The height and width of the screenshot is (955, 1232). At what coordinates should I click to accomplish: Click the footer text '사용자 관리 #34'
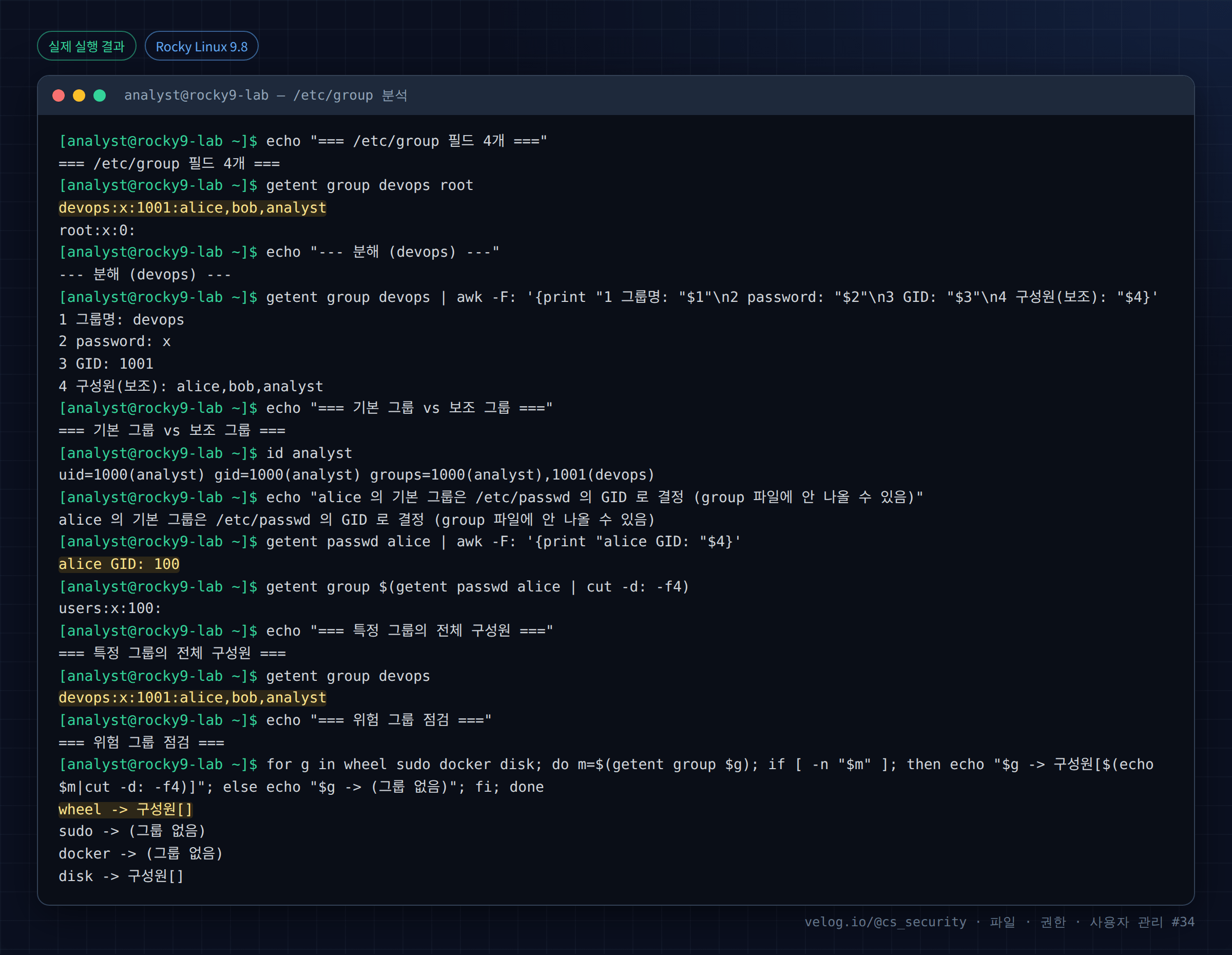point(1142,922)
